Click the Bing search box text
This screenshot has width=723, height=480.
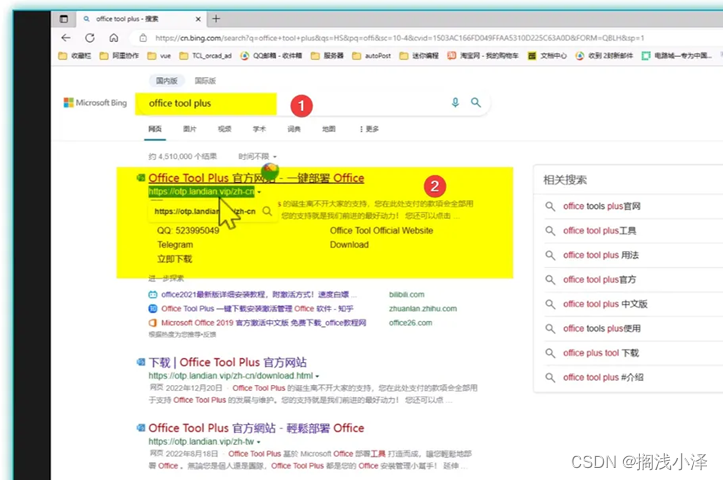180,103
